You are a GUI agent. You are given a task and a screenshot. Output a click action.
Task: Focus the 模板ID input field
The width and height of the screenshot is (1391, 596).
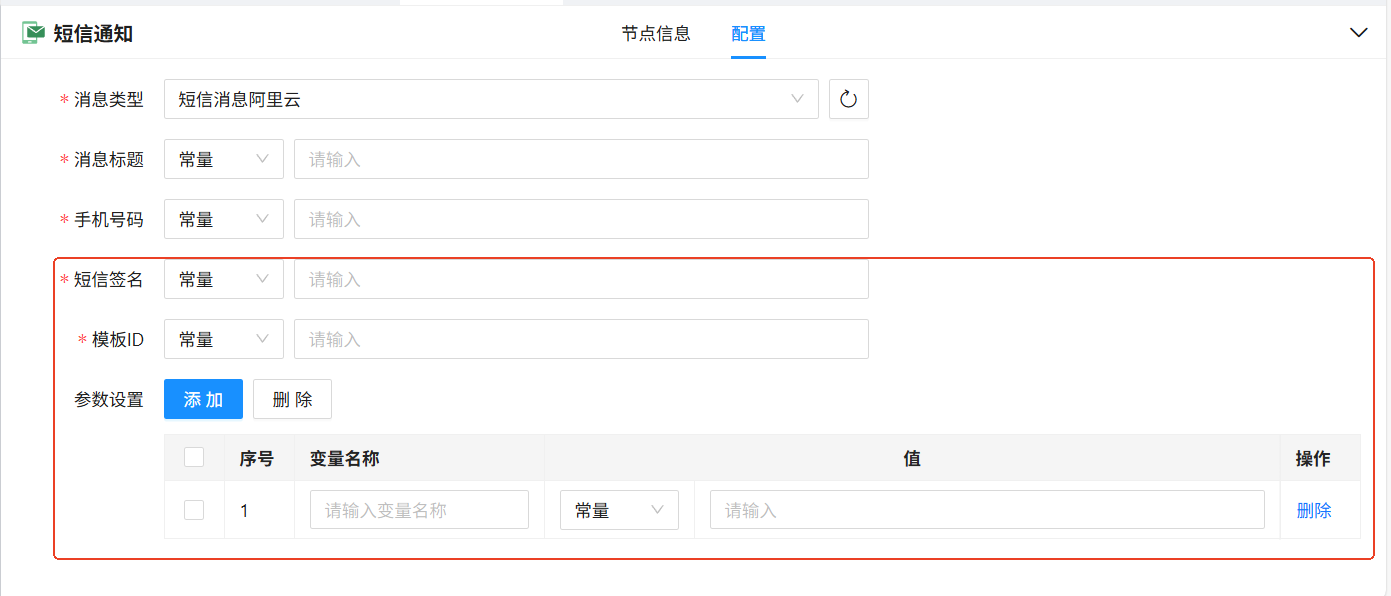(x=580, y=339)
